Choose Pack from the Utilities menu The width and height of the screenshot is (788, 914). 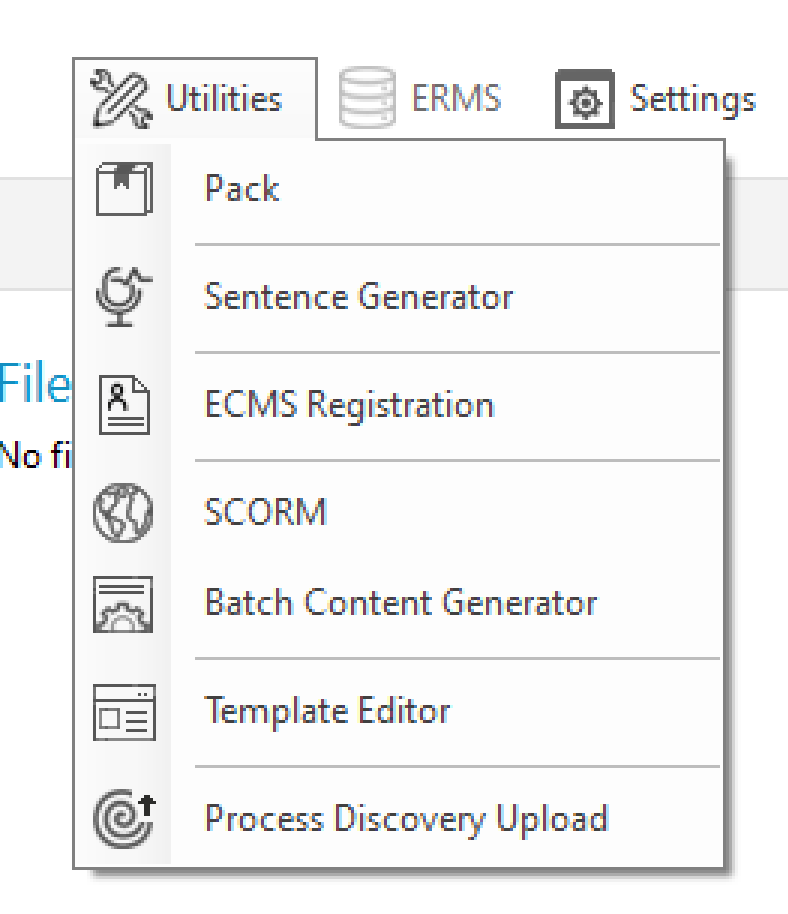[242, 189]
